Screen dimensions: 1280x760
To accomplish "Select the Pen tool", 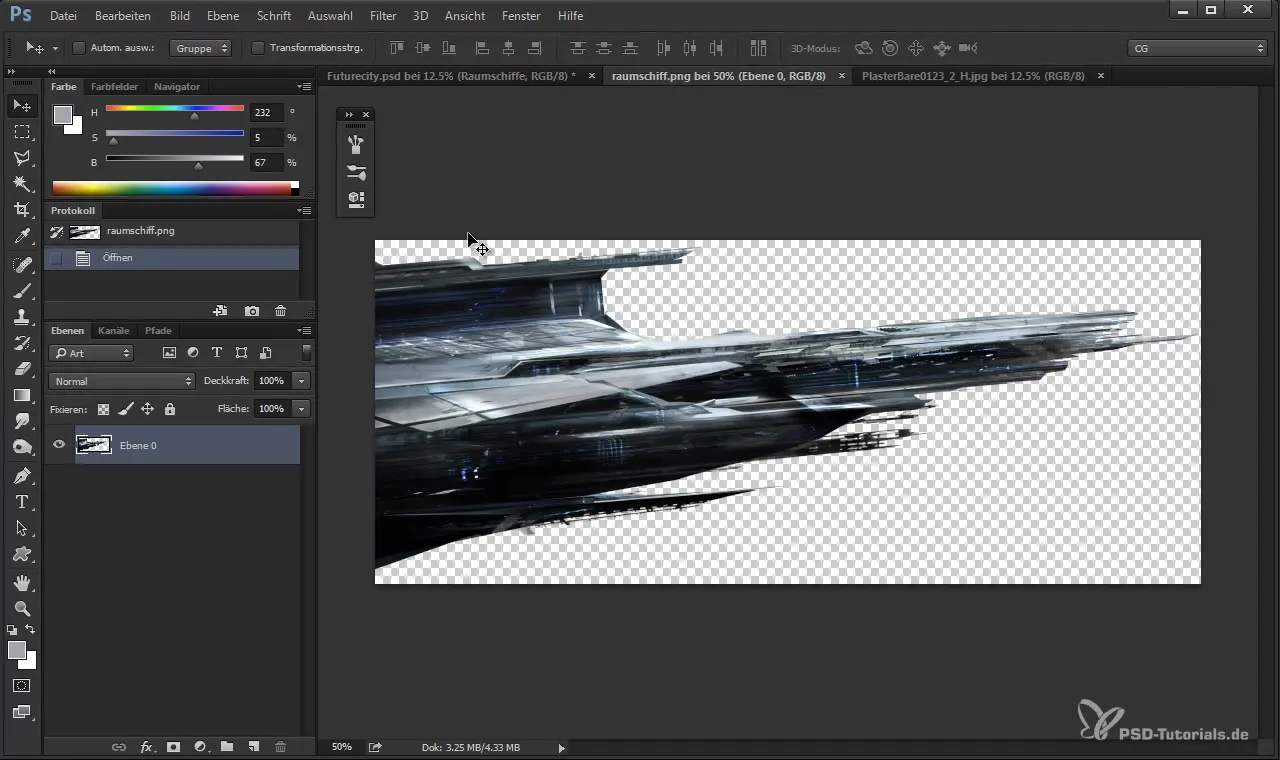I will (22, 476).
